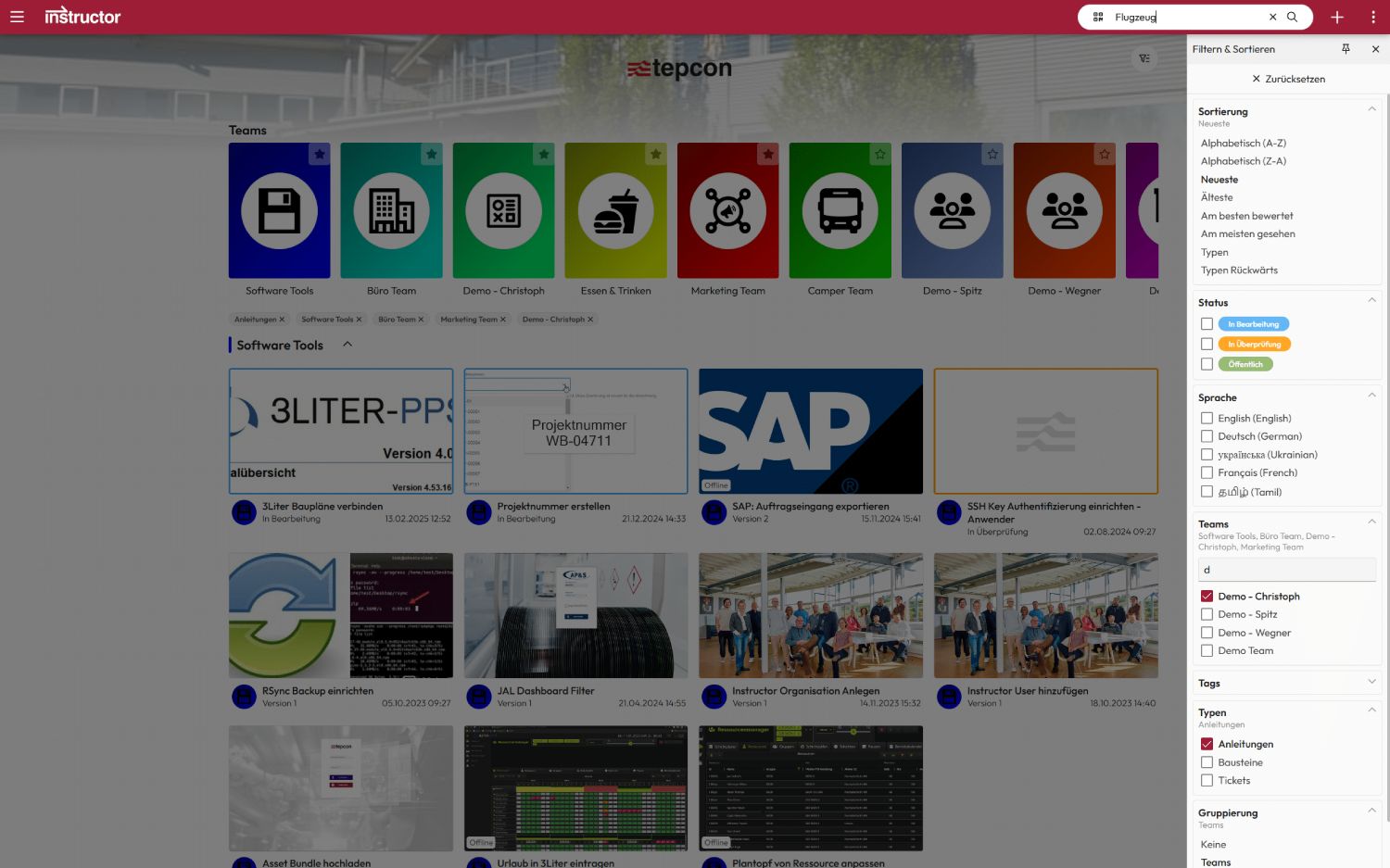1390x868 pixels.
Task: Click Zurücksetzen to reset all filters
Action: point(1288,79)
